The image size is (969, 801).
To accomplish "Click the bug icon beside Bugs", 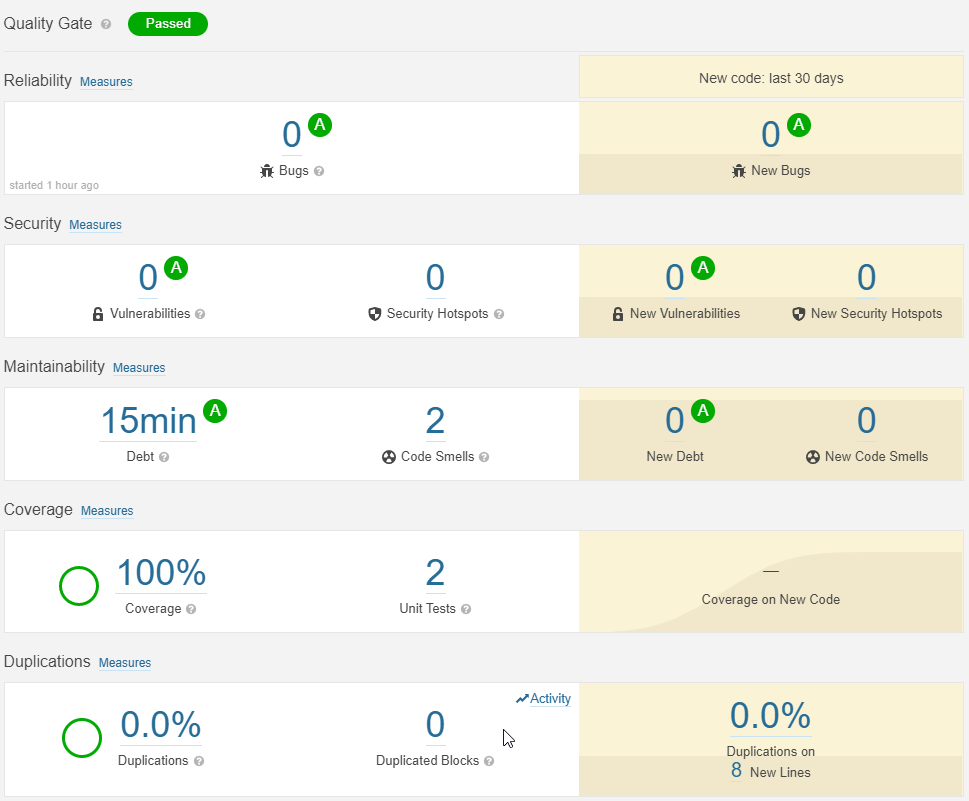I will 266,170.
